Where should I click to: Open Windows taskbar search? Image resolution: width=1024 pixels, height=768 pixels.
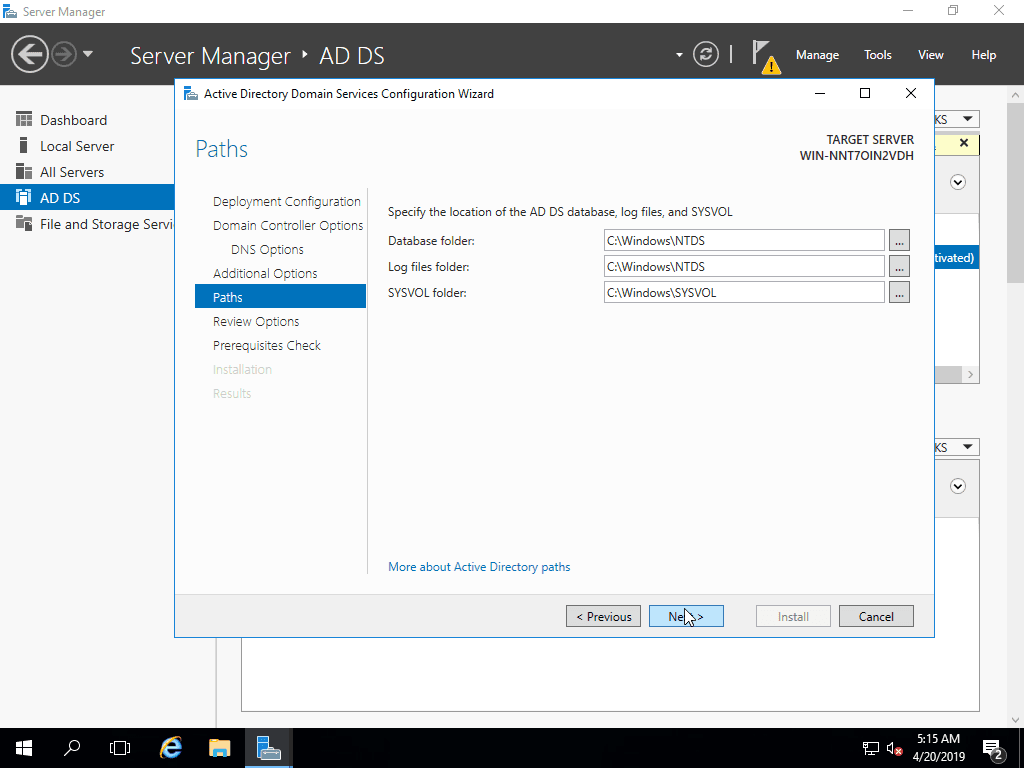pyautogui.click(x=72, y=748)
